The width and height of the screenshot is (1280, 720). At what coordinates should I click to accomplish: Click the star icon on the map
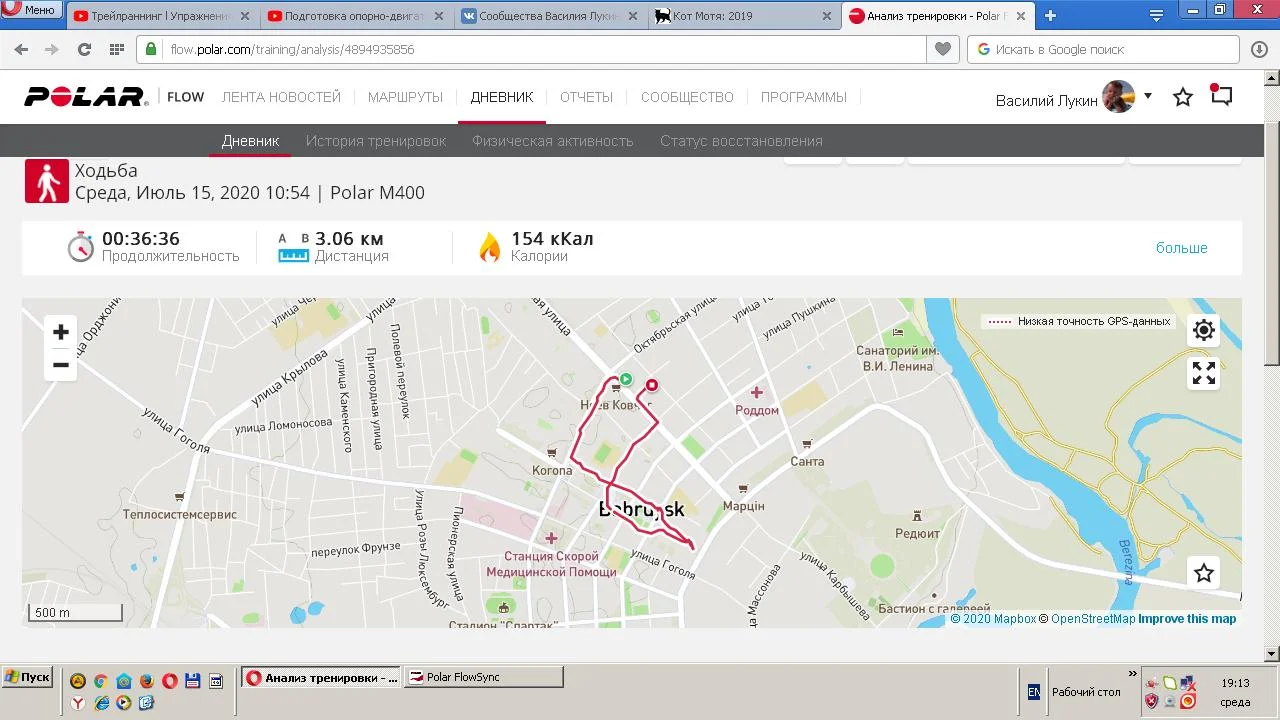pos(1204,573)
